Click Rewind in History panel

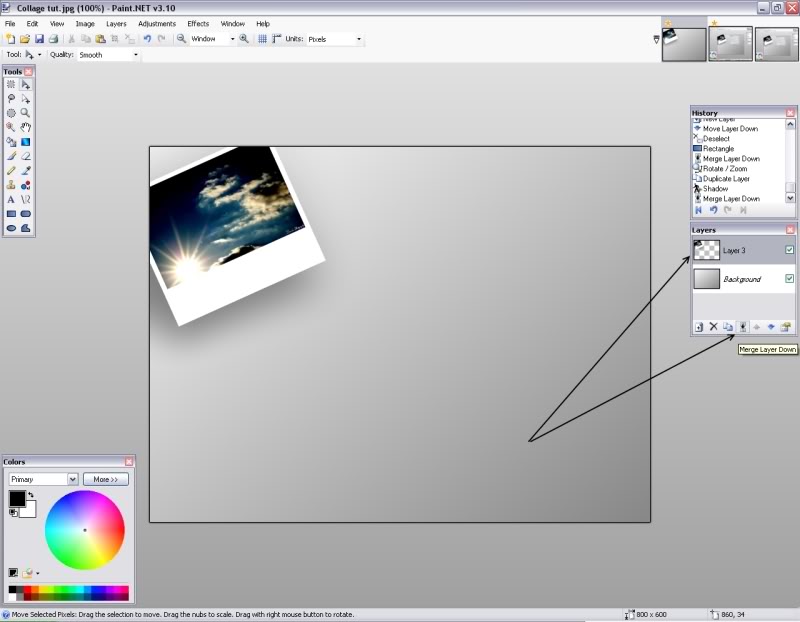coord(698,210)
